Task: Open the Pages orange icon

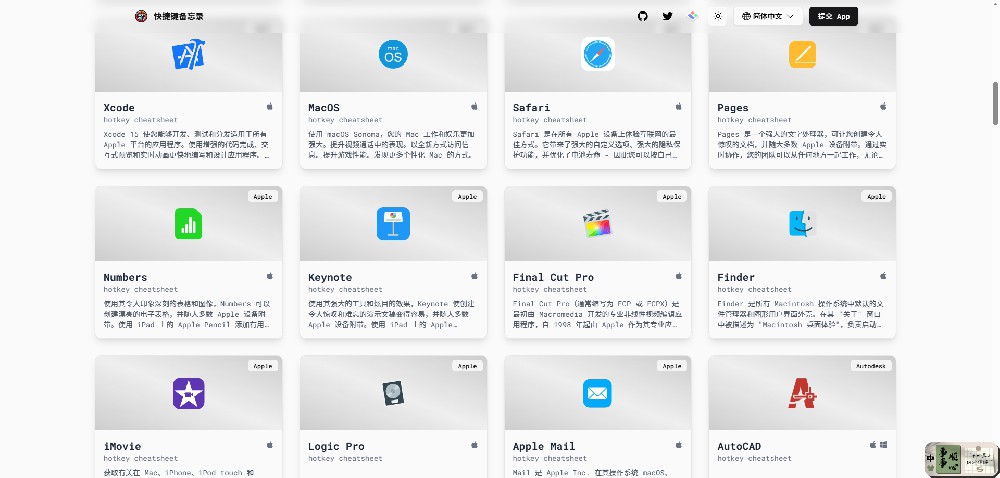Action: (802, 54)
